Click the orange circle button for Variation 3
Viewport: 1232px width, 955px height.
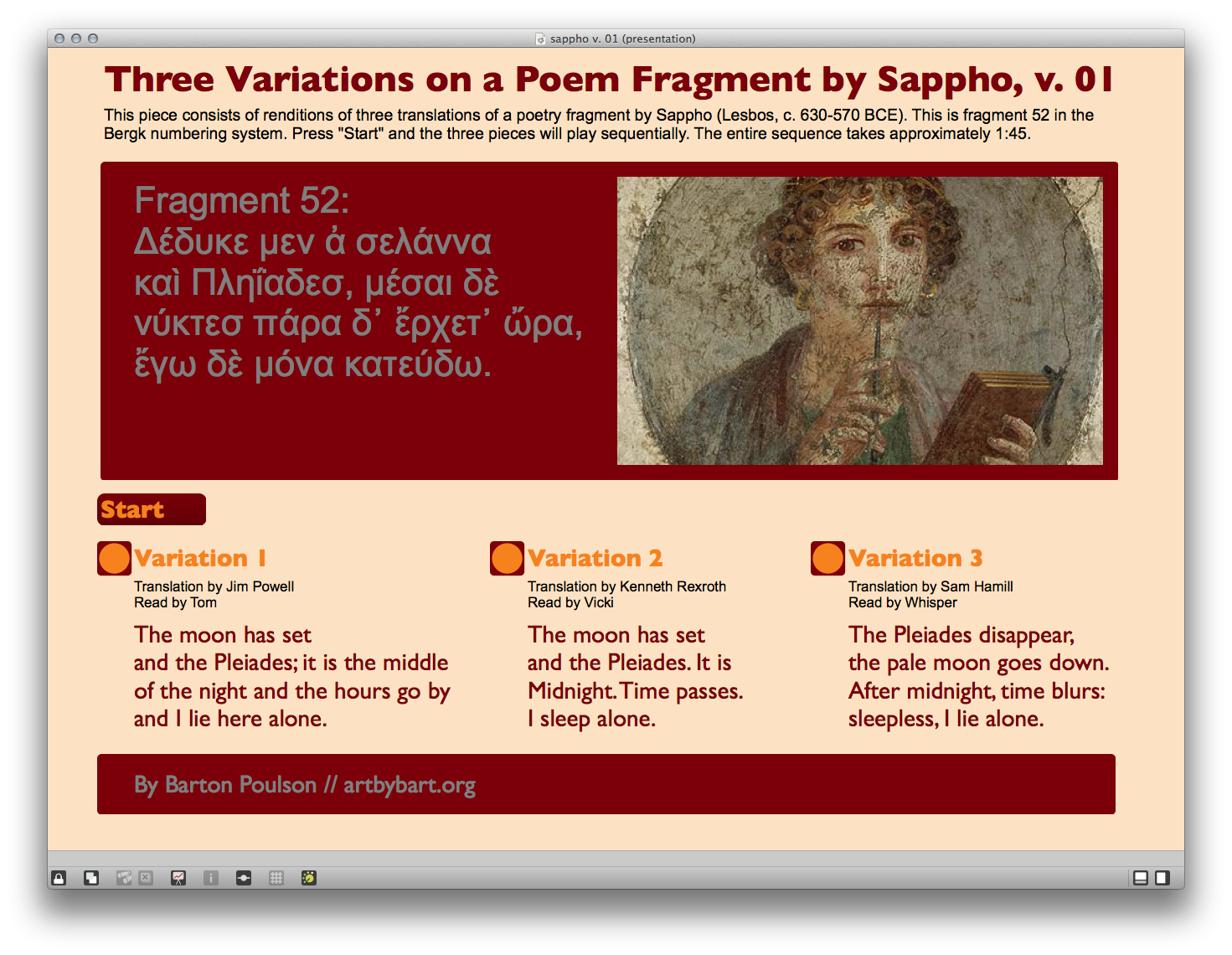click(827, 559)
